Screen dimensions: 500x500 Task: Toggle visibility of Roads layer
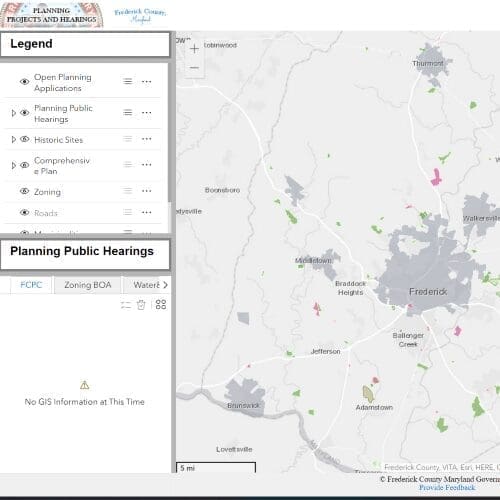(24, 212)
